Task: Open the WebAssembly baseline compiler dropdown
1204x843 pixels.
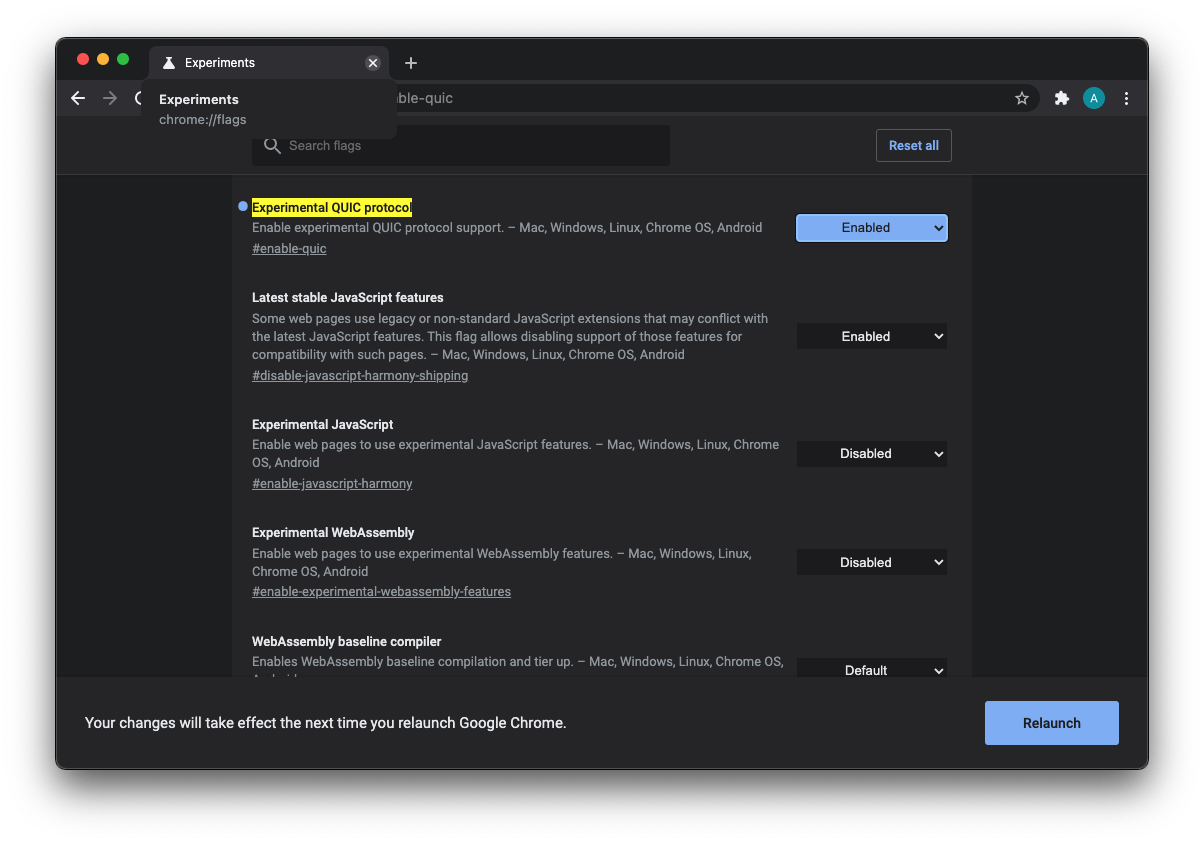Action: (x=871, y=669)
